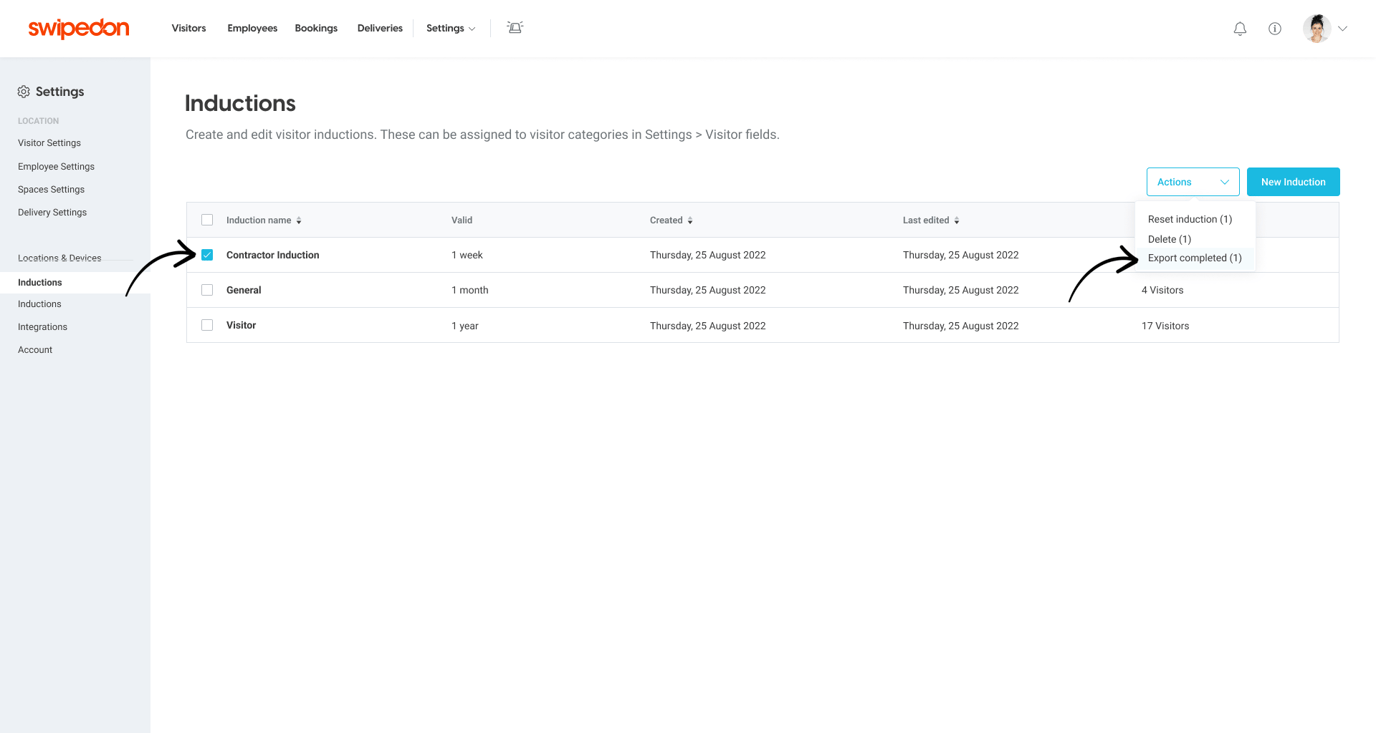Open the Actions dropdown

[x=1192, y=181]
